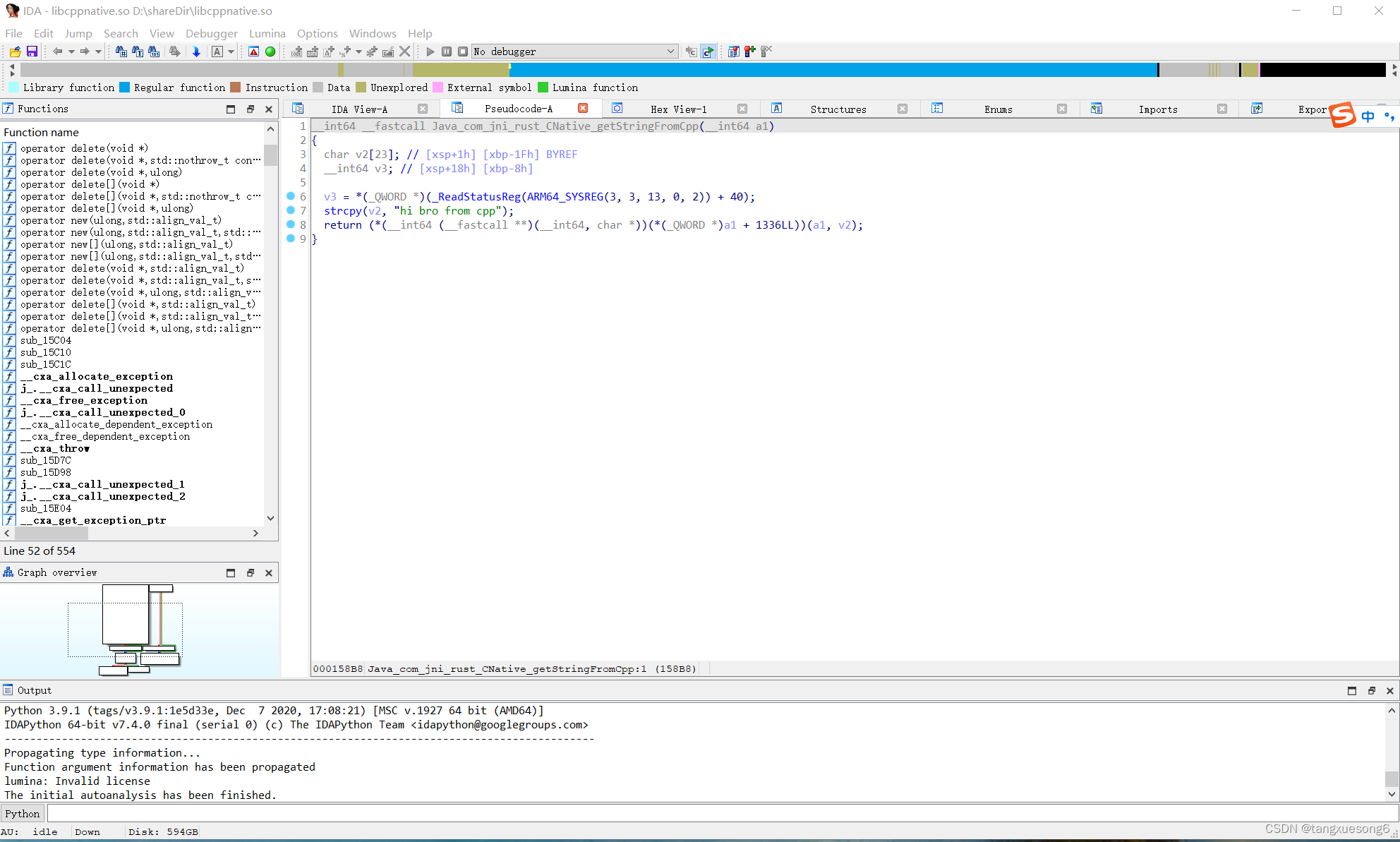Click the highlighted C refresh toolbar icon
This screenshot has width=1400, height=842.
pos(708,52)
